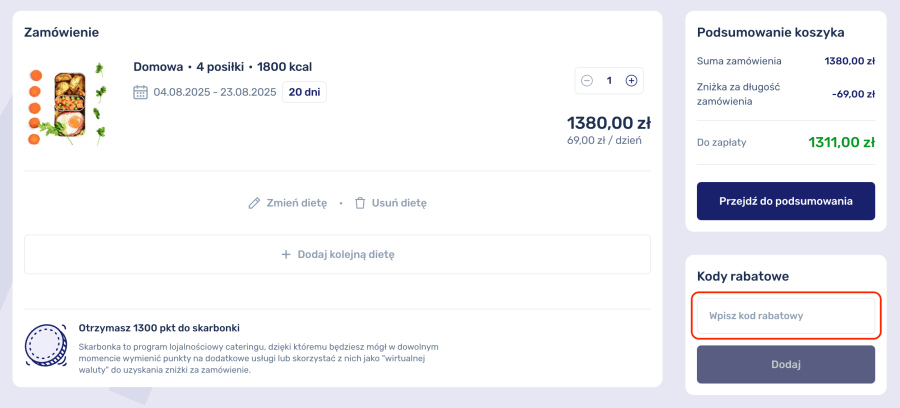This screenshot has height=408, width=900.
Task: Click the Domowa 4 posiłki 1800 kcal title
Action: (223, 67)
